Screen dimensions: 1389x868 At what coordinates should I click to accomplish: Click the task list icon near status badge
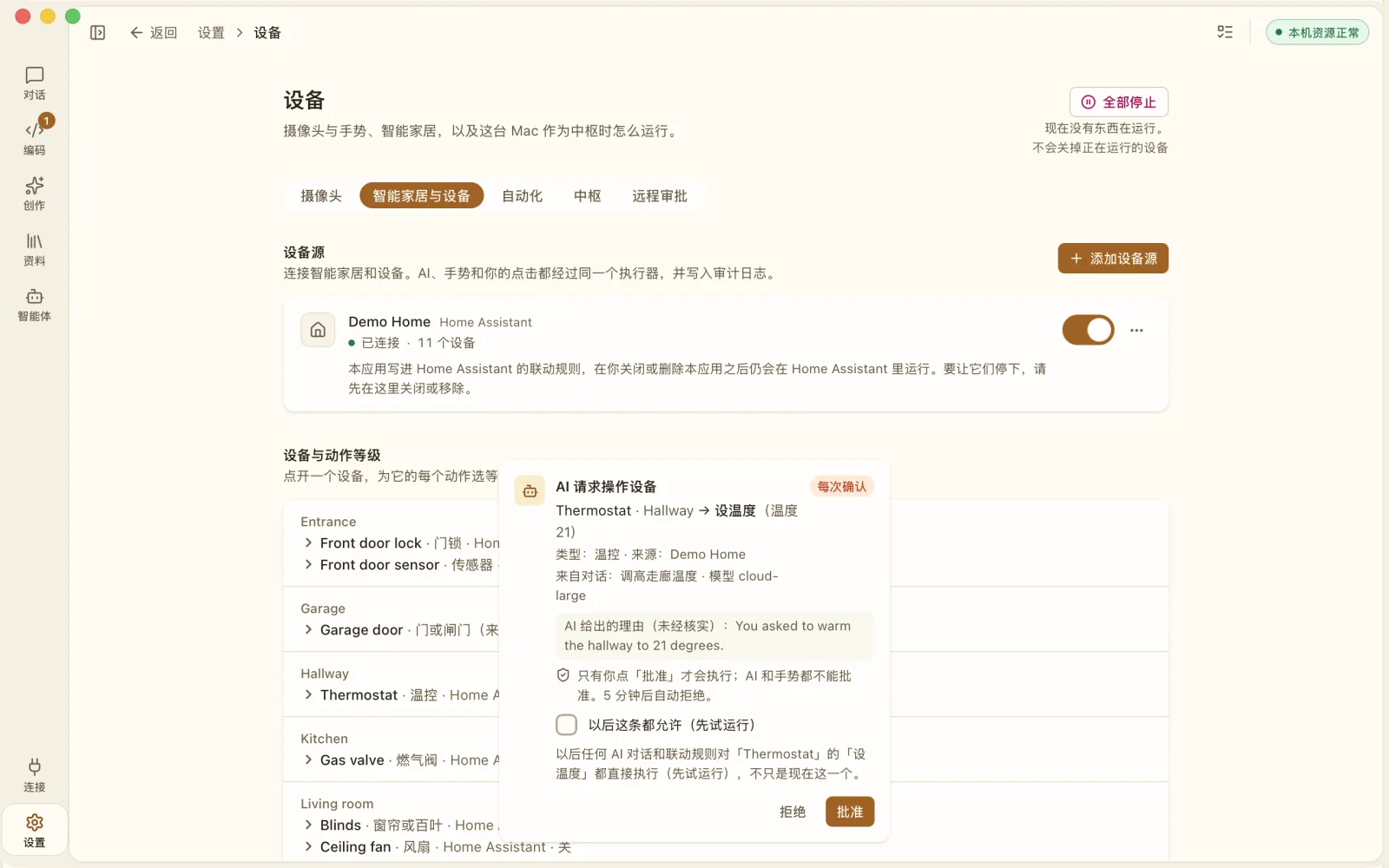(x=1225, y=32)
